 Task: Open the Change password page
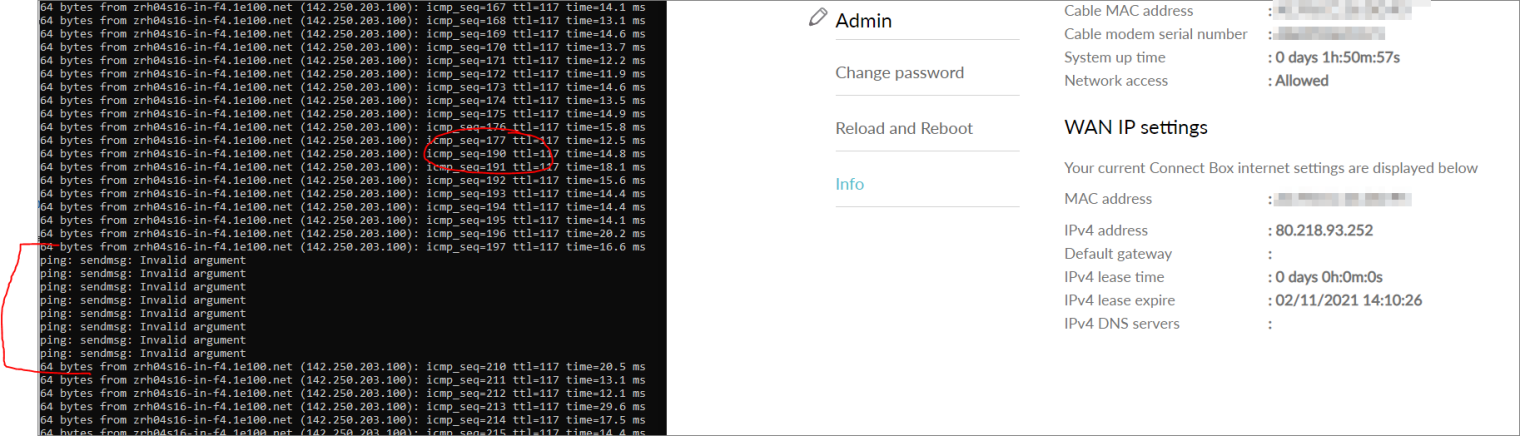click(899, 72)
